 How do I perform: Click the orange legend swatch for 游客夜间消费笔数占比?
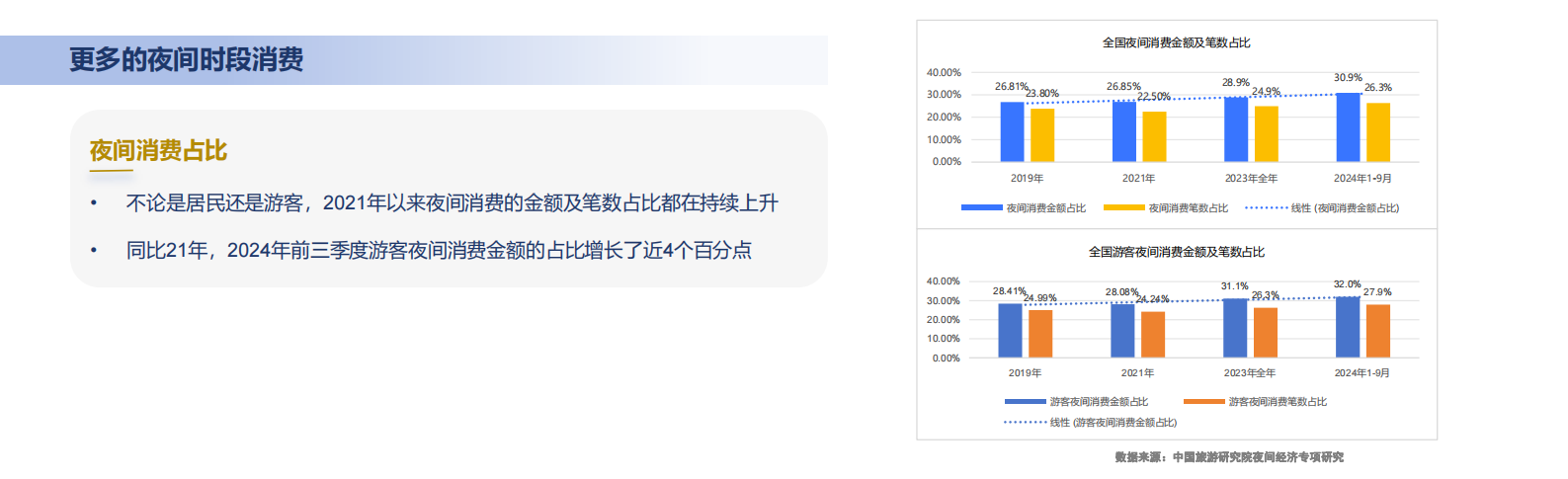(x=1203, y=401)
